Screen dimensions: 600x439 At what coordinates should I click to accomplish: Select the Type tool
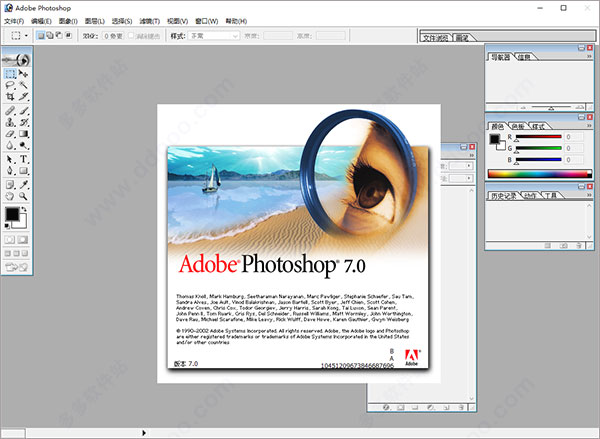tap(23, 159)
